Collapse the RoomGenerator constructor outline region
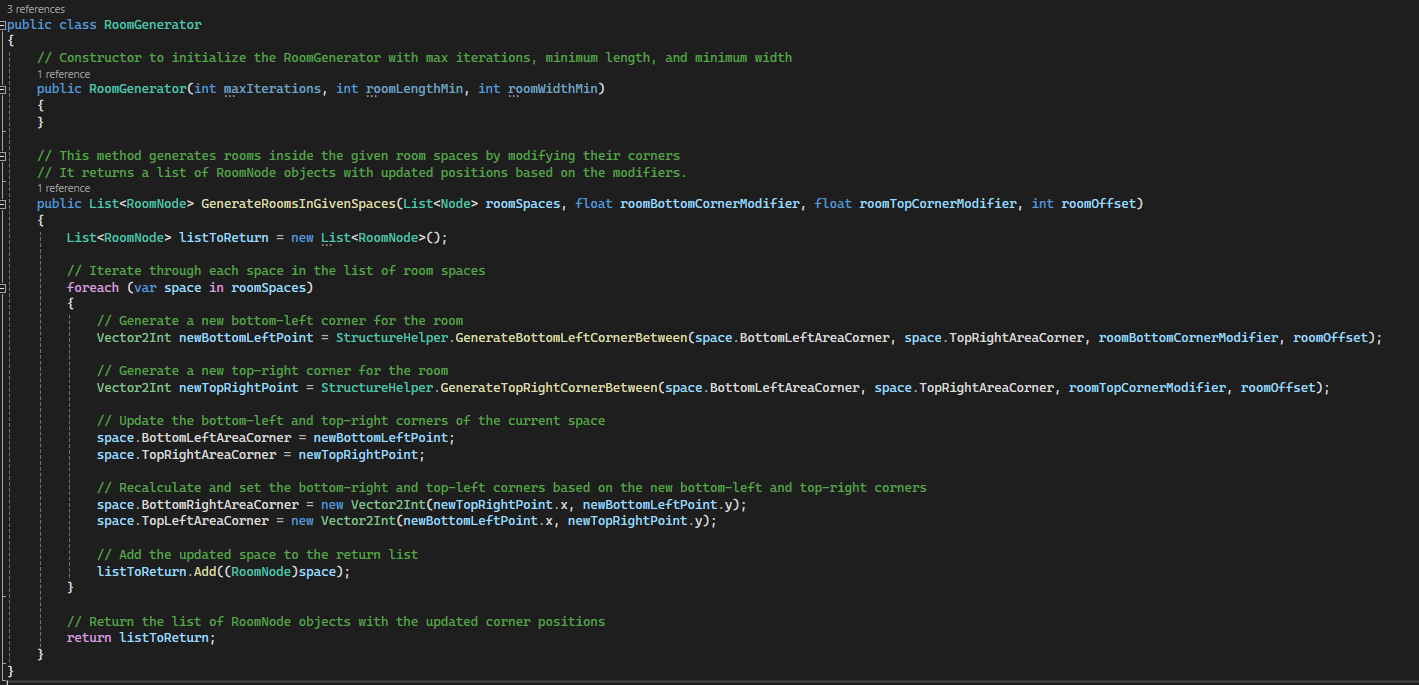1419x685 pixels. 4,89
